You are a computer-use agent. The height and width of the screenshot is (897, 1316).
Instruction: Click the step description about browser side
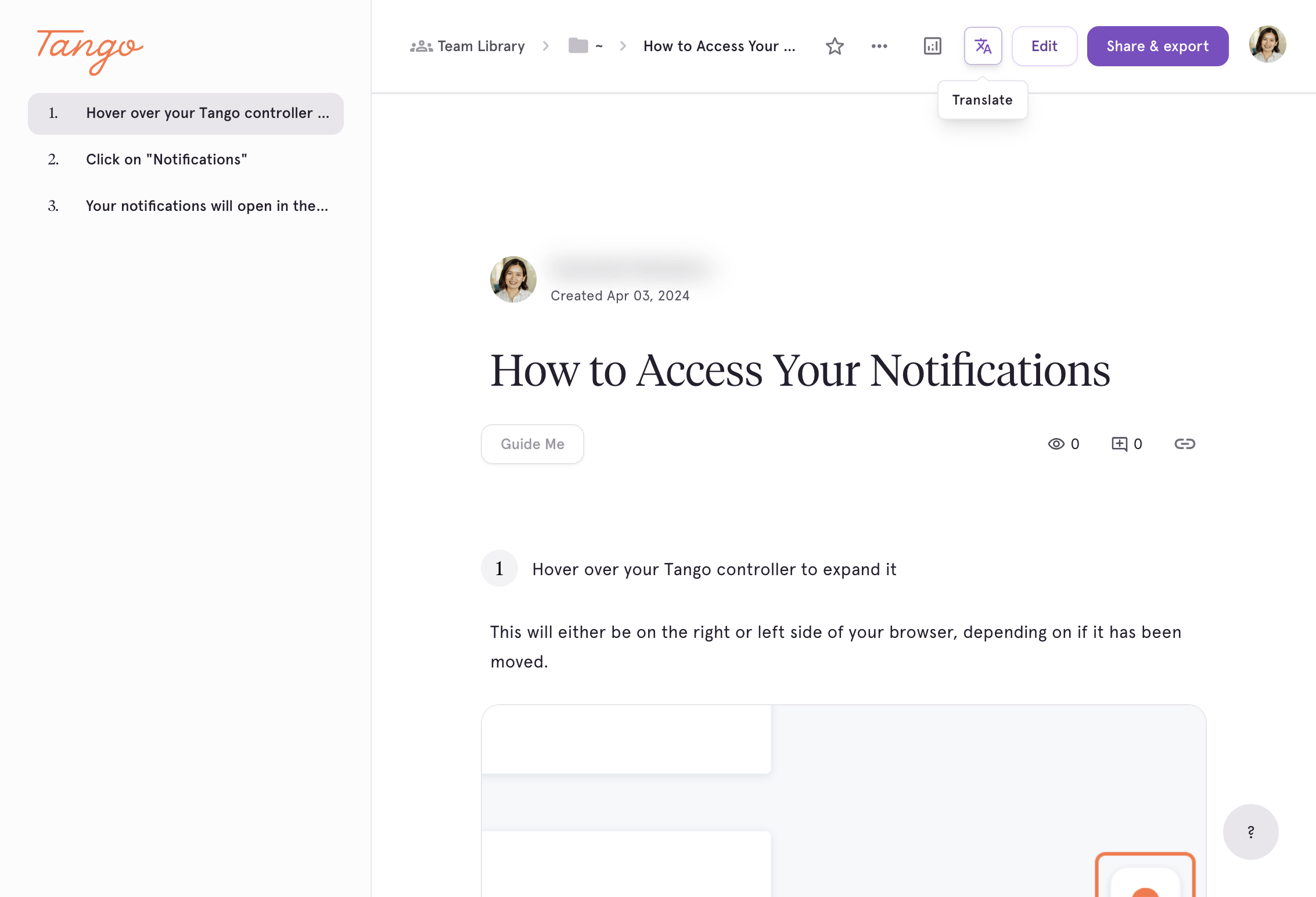pyautogui.click(x=836, y=647)
